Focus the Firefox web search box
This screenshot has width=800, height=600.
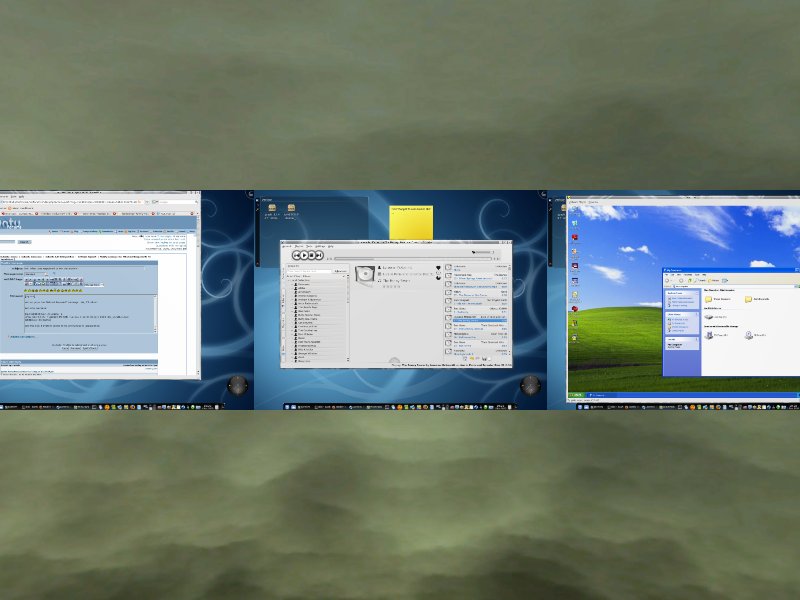(178, 202)
